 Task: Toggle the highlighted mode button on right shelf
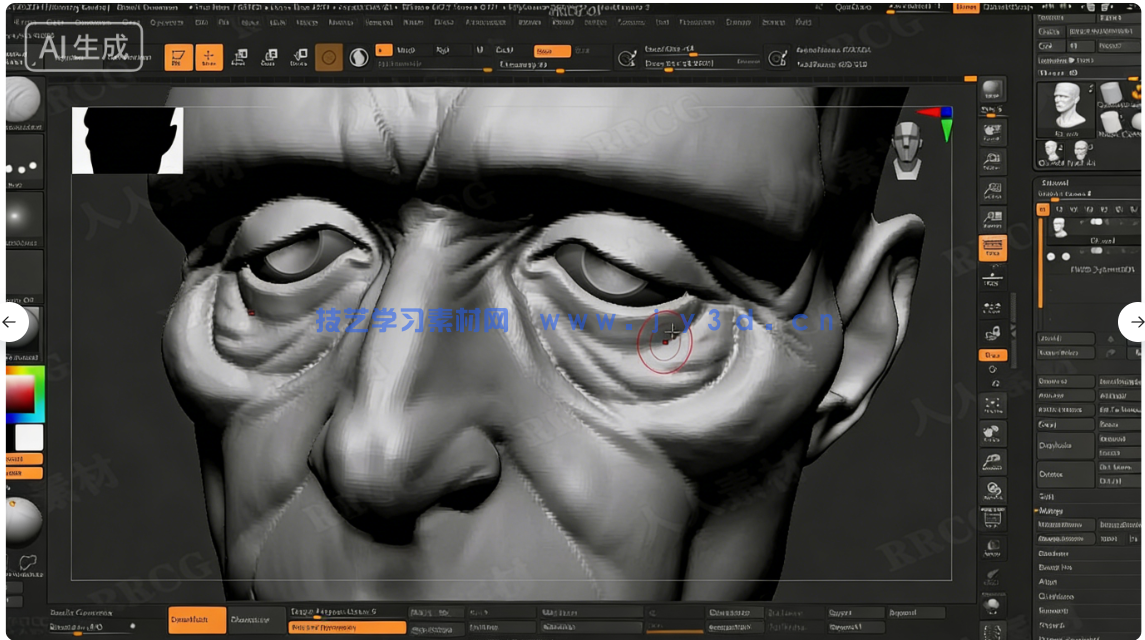click(x=993, y=355)
